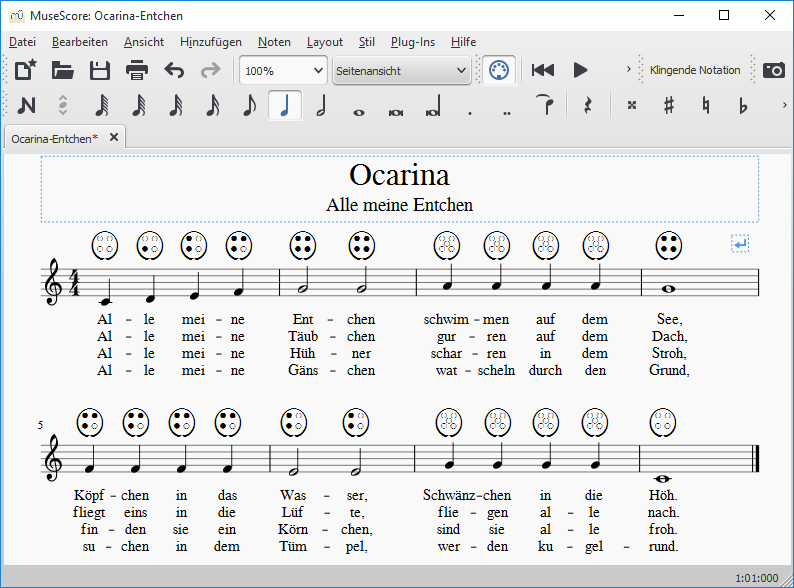The height and width of the screenshot is (588, 794).
Task: Rewind playback to the start
Action: coord(543,70)
